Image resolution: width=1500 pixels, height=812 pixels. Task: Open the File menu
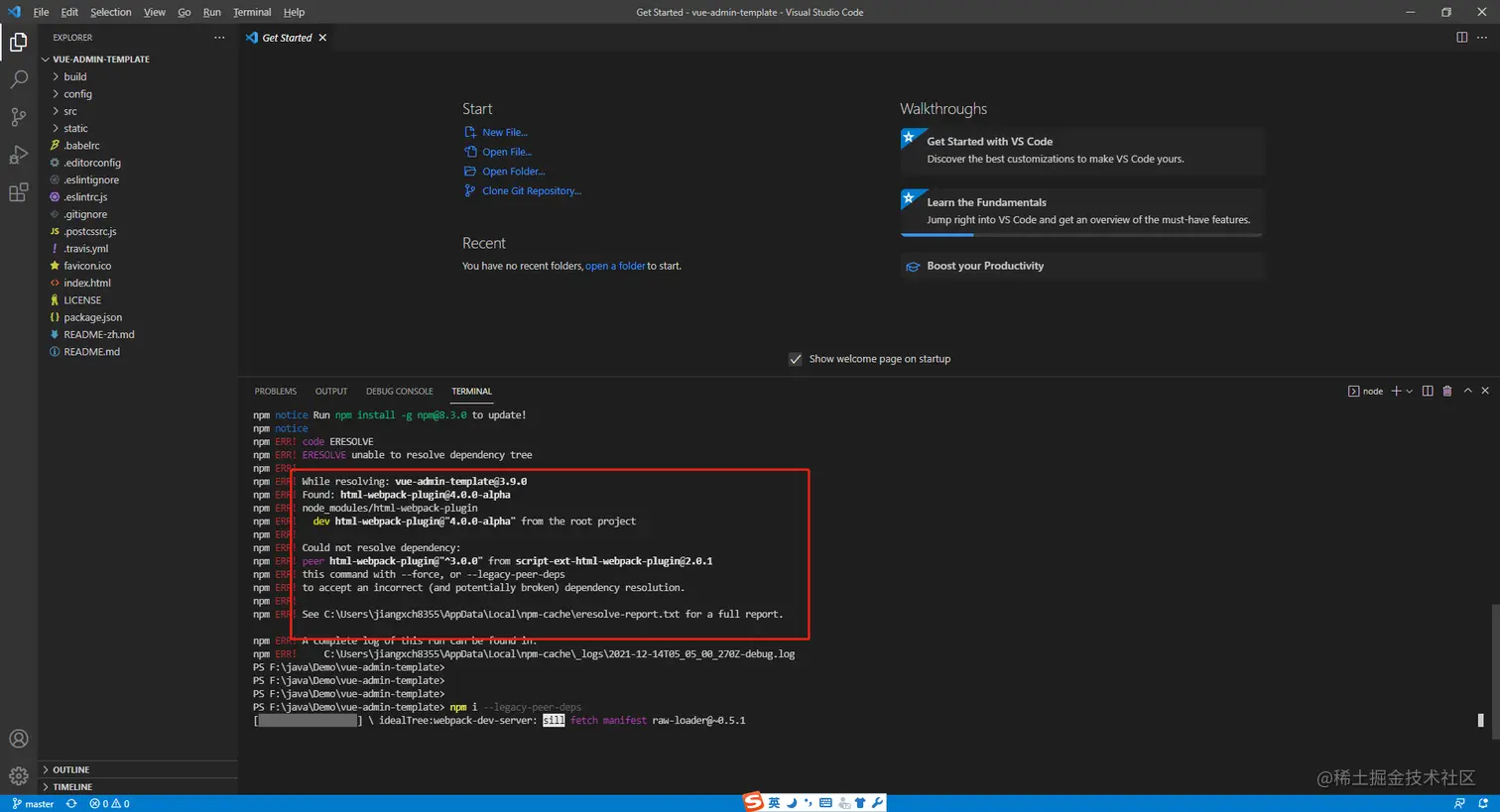(41, 12)
